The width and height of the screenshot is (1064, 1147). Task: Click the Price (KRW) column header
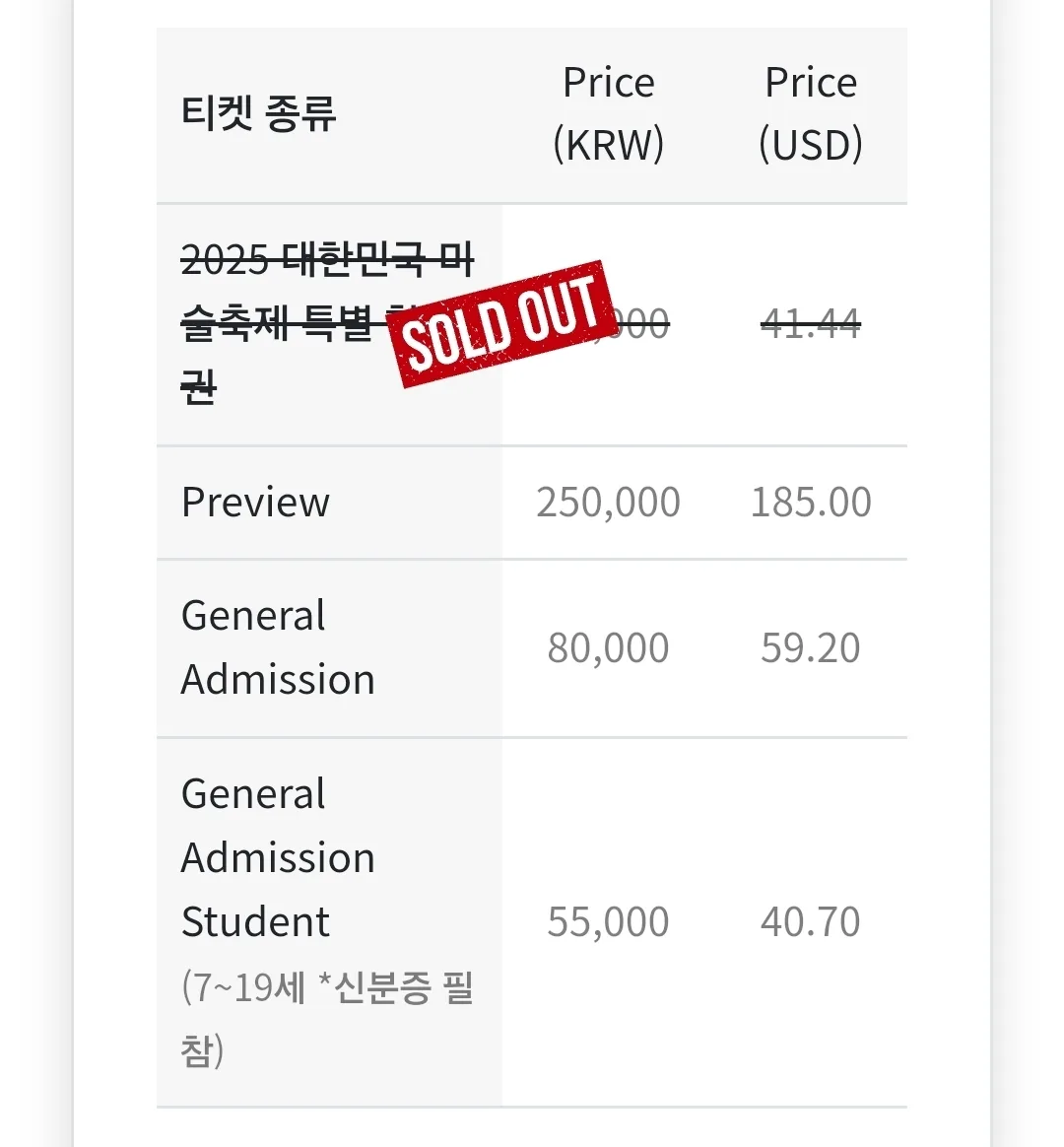(608, 113)
